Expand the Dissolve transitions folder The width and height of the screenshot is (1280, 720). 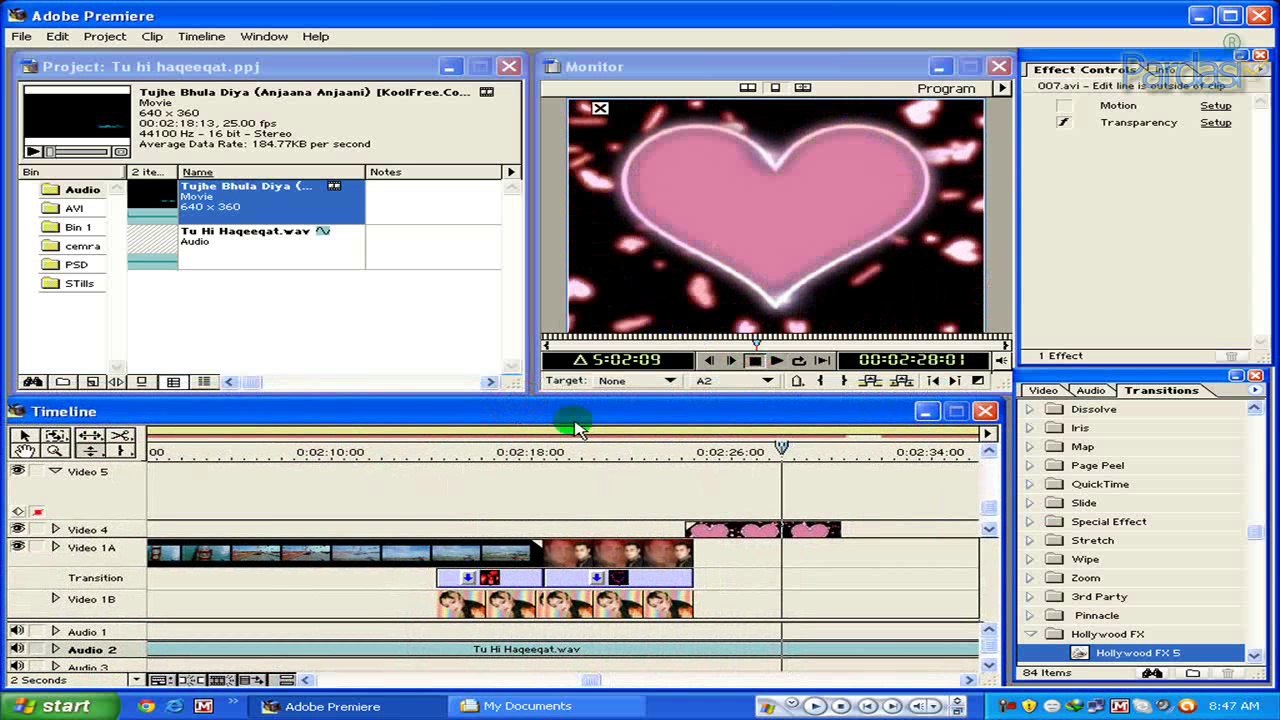pyautogui.click(x=1030, y=409)
